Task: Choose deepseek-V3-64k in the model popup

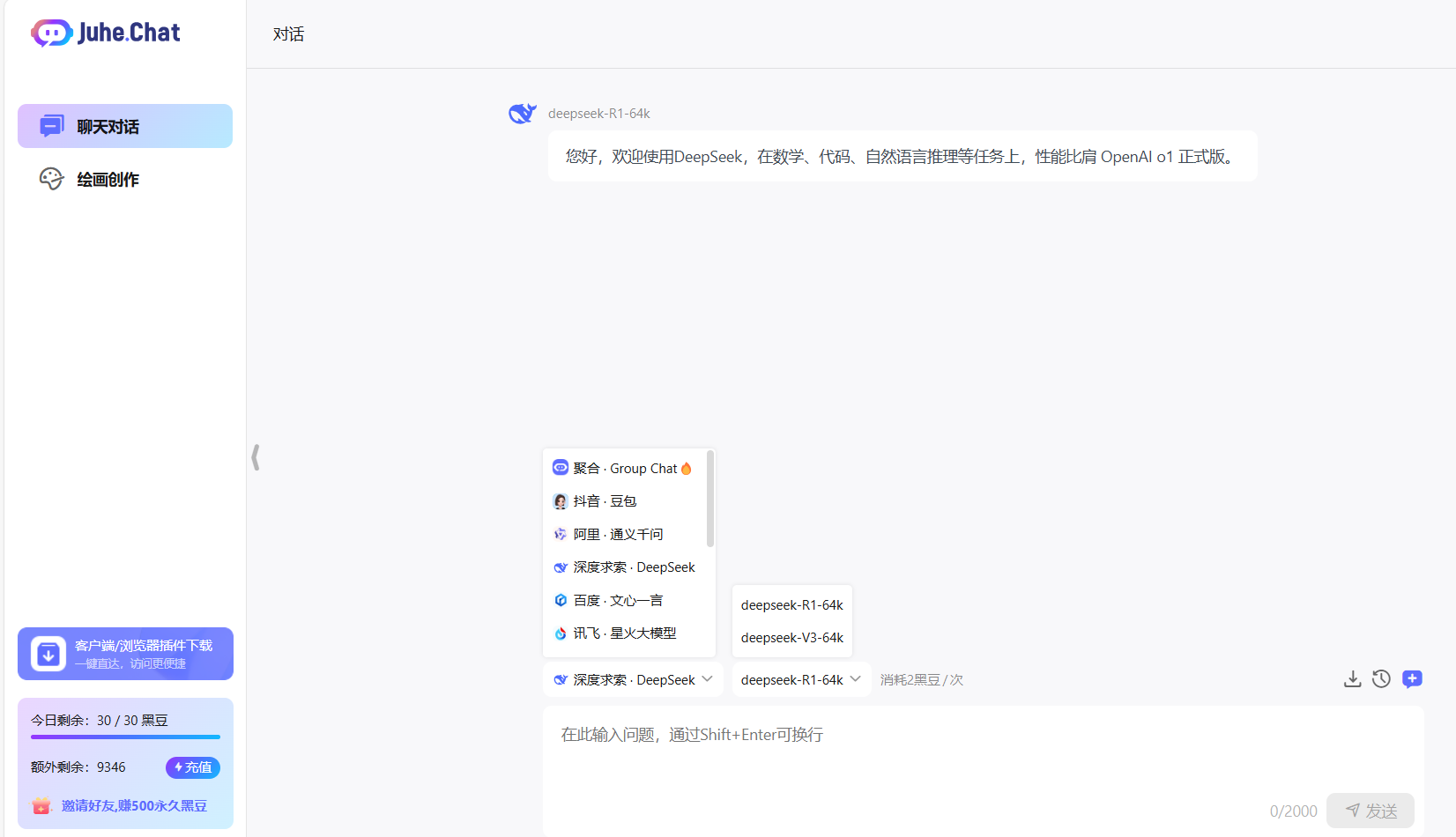Action: (792, 638)
